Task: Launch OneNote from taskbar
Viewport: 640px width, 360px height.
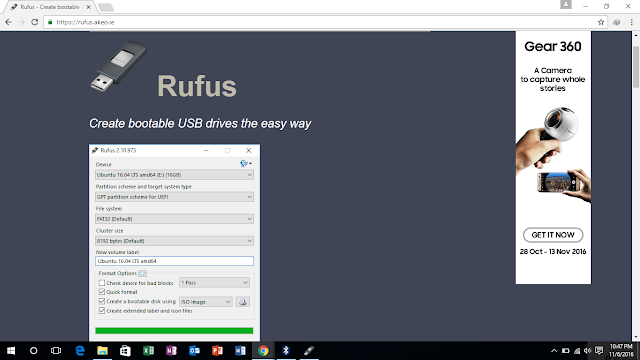Action: click(171, 351)
